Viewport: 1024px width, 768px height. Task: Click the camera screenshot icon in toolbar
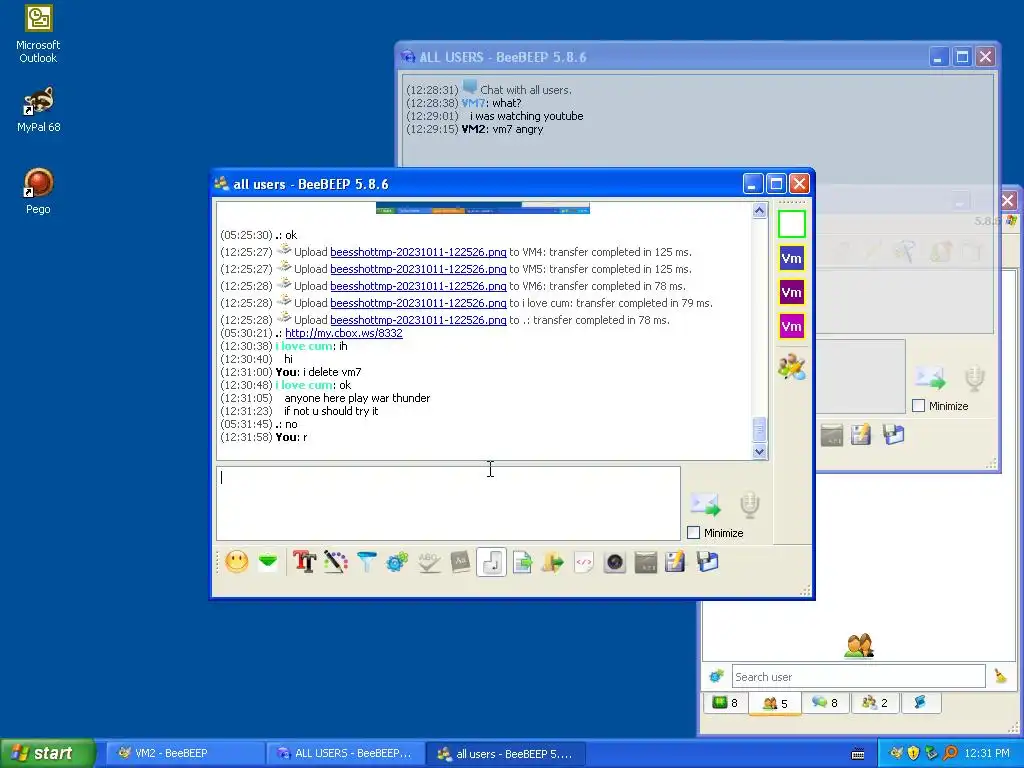click(x=615, y=562)
